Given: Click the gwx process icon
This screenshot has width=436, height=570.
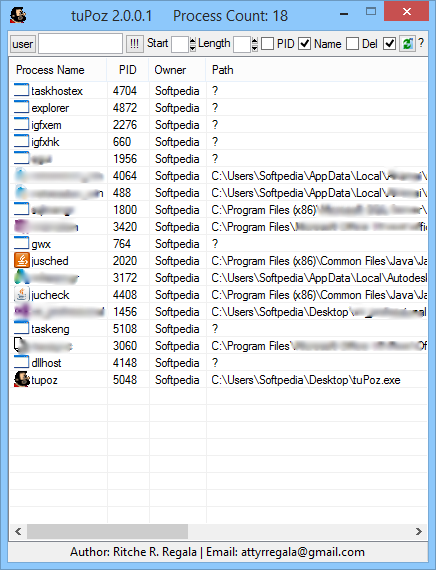Looking at the screenshot, I should (x=21, y=243).
